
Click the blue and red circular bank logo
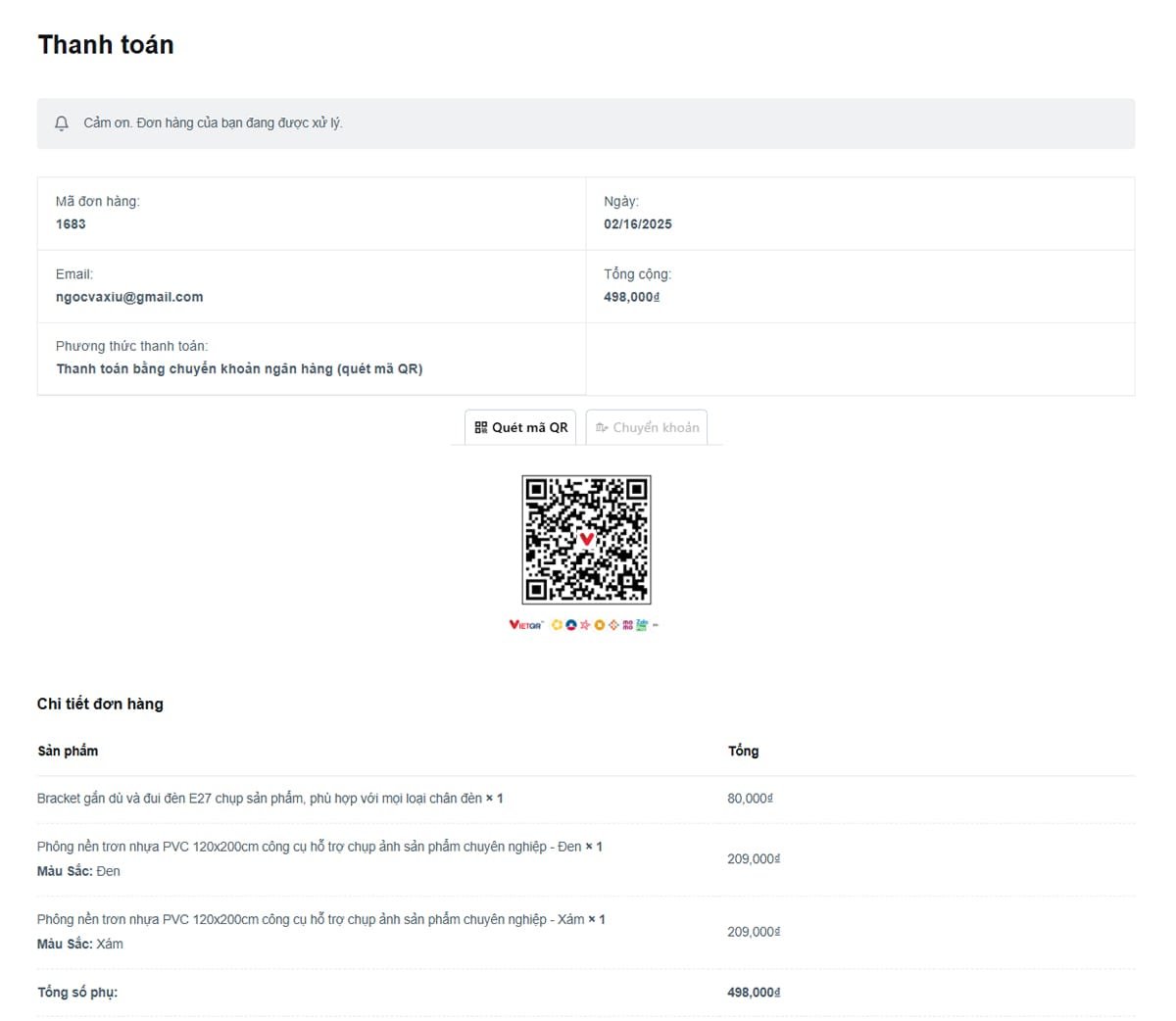point(571,625)
